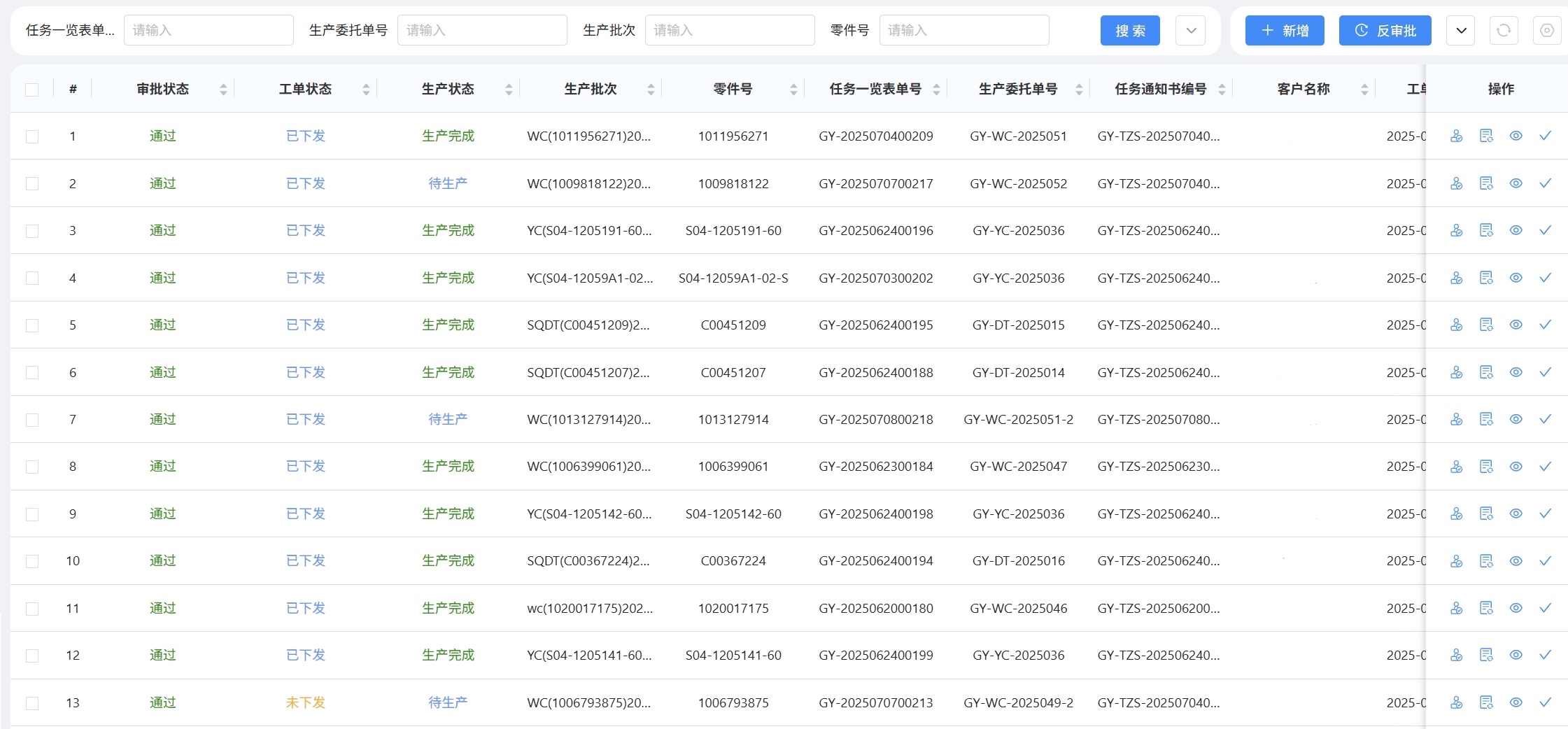Image resolution: width=1568 pixels, height=729 pixels.
Task: Click the checkmark icon in row 5
Action: tap(1546, 325)
